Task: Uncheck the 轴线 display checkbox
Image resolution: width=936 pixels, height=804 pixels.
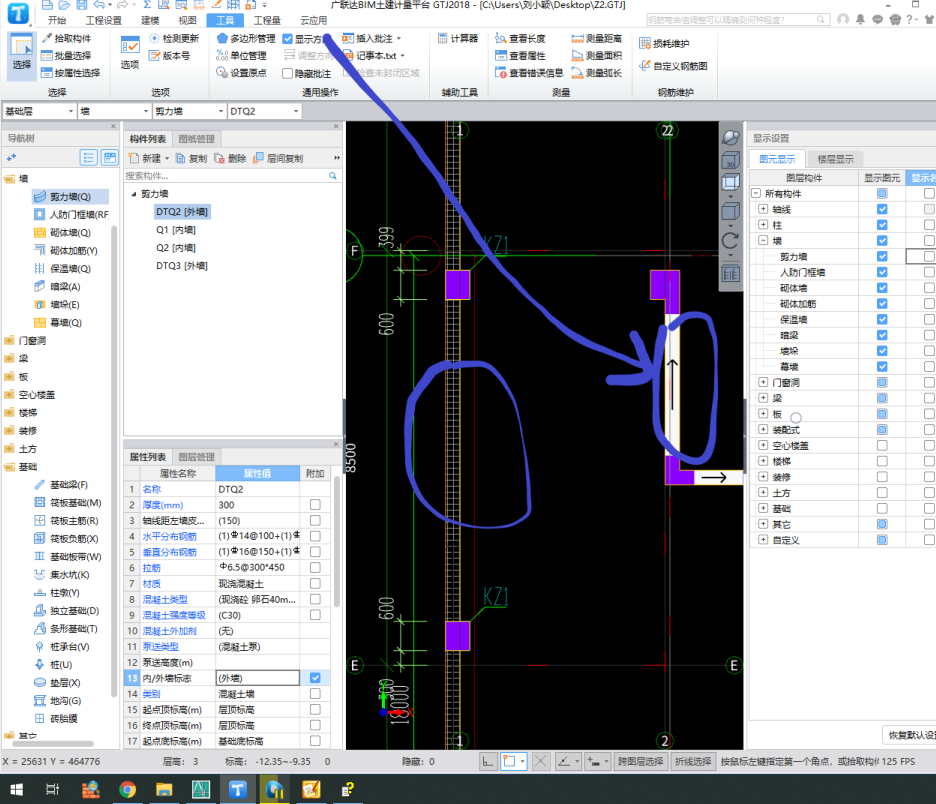Action: click(882, 209)
